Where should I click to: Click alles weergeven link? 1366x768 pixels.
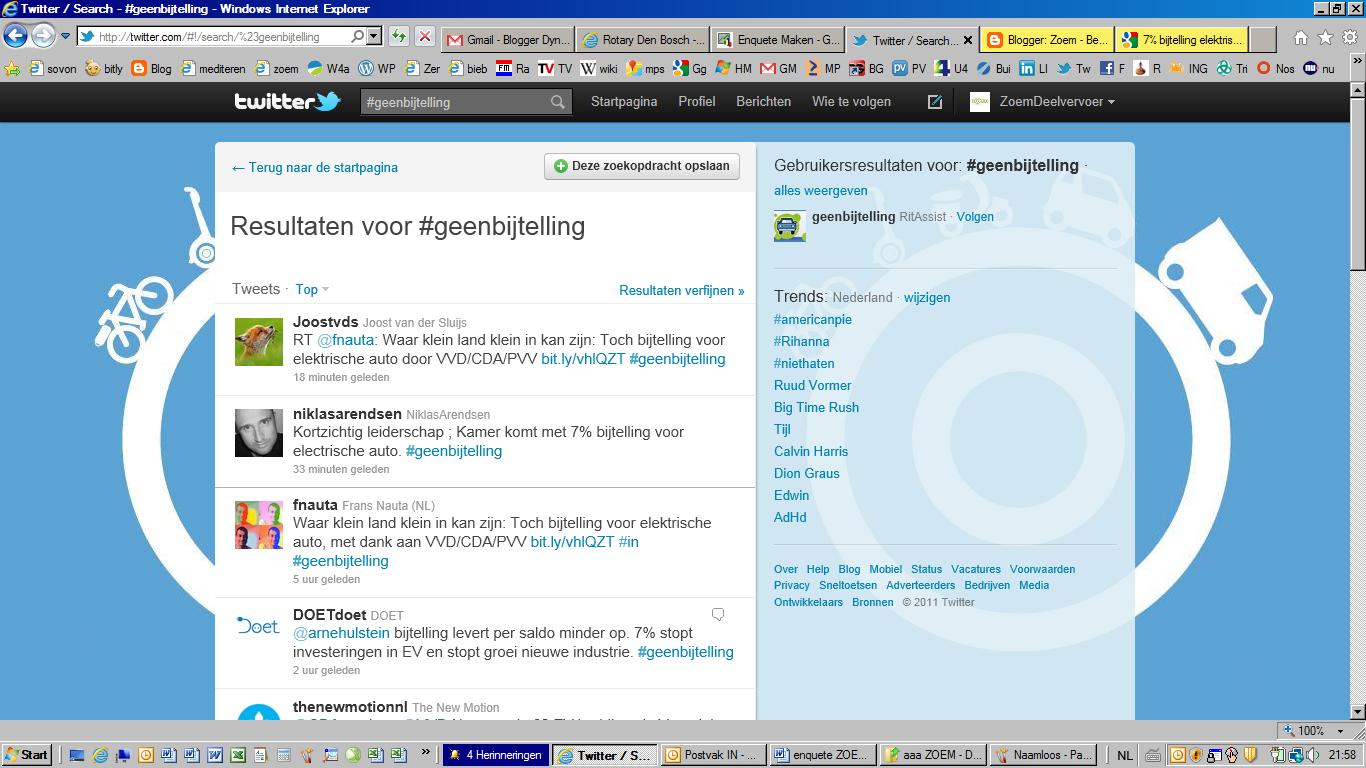[x=821, y=190]
